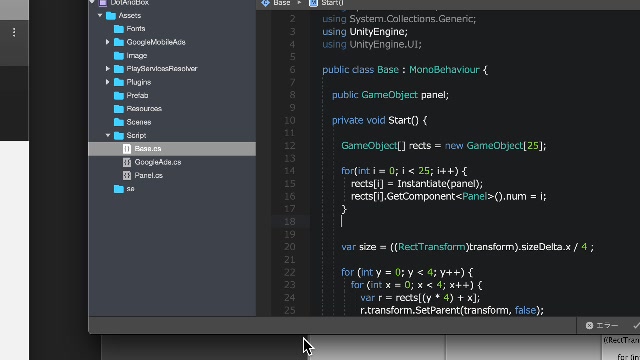This screenshot has width=640, height=360.
Task: Click 'public GameObject panel;' line
Action: click(x=390, y=95)
